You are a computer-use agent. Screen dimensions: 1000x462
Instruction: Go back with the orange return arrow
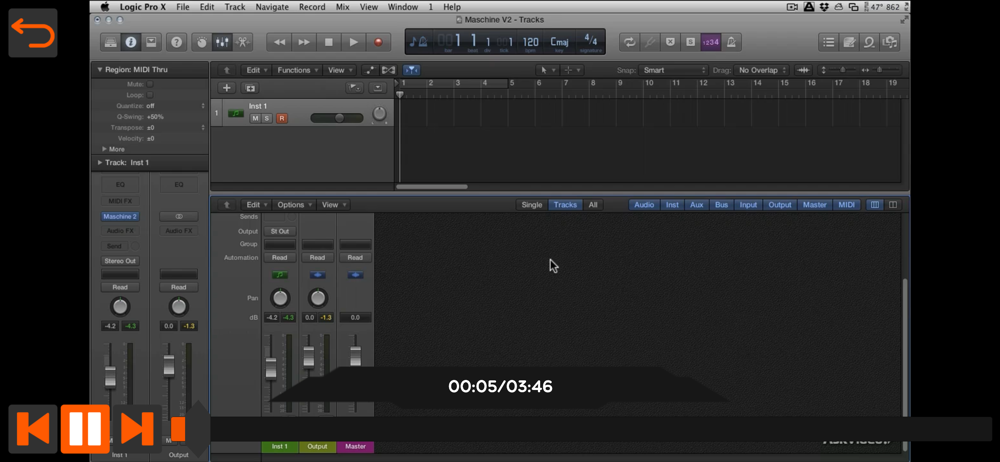tap(33, 33)
